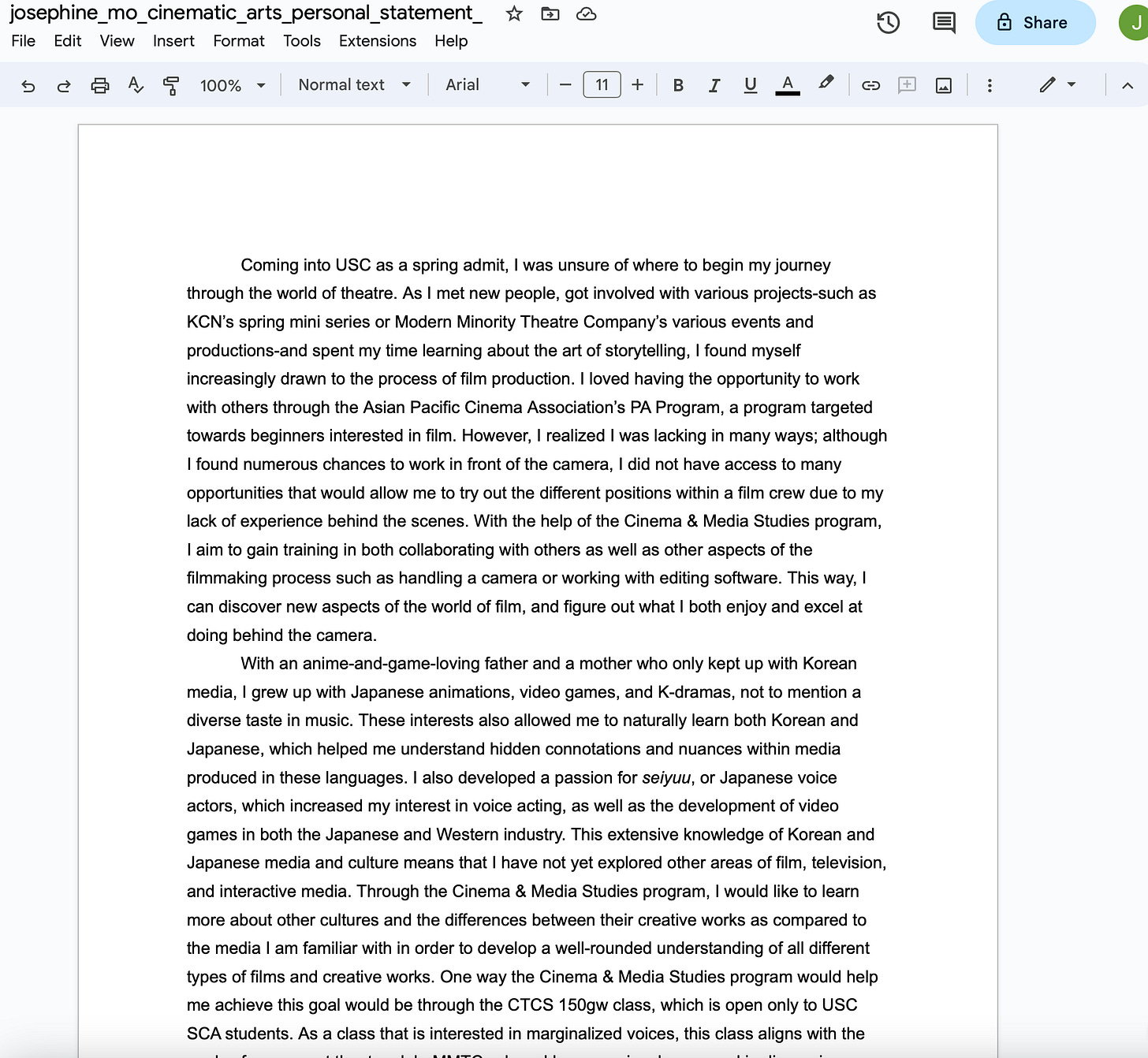The width and height of the screenshot is (1148, 1058).
Task: Toggle bold formatting
Action: pos(678,85)
